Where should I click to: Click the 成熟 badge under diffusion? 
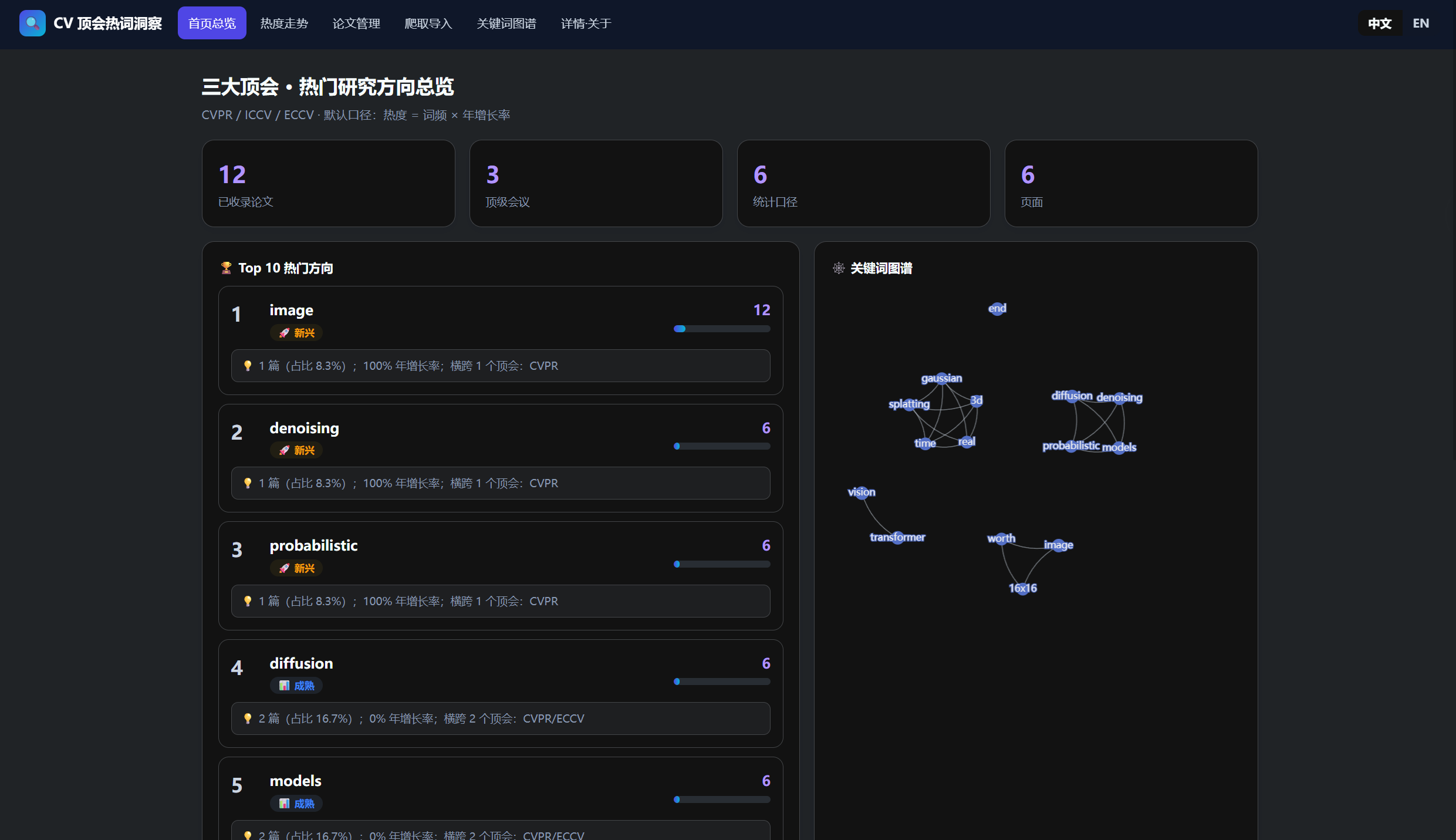[296, 686]
